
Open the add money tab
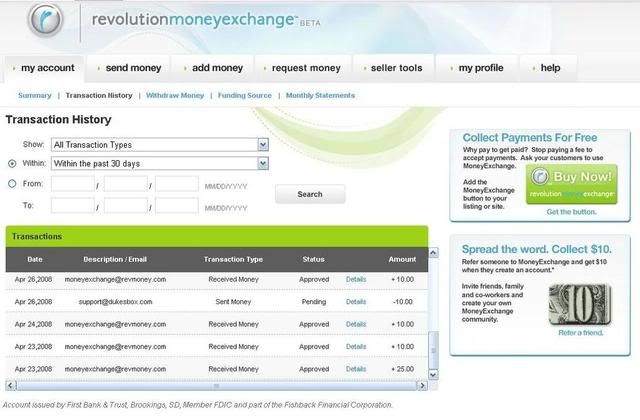click(212, 68)
